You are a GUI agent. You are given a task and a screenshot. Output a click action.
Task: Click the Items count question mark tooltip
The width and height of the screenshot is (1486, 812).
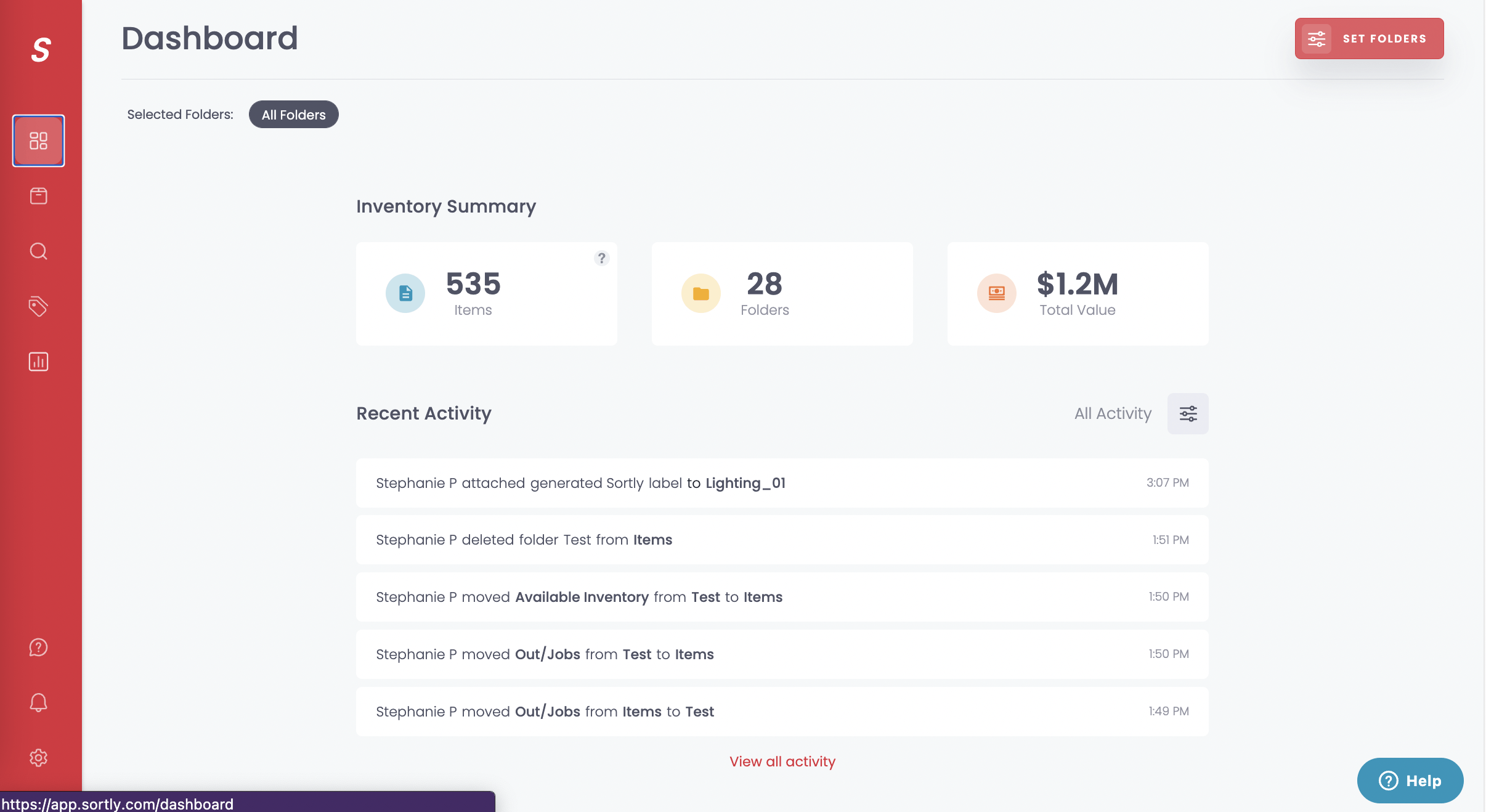pos(601,258)
